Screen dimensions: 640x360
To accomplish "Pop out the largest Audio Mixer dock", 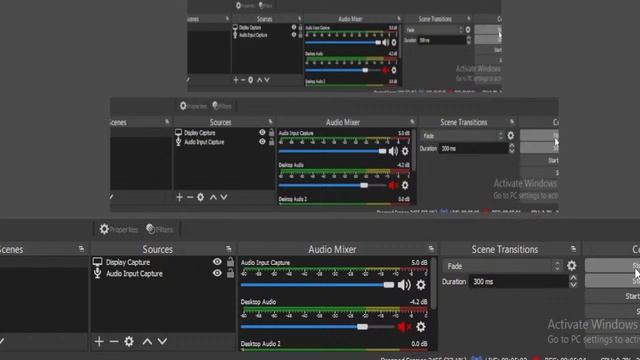I will coord(431,249).
